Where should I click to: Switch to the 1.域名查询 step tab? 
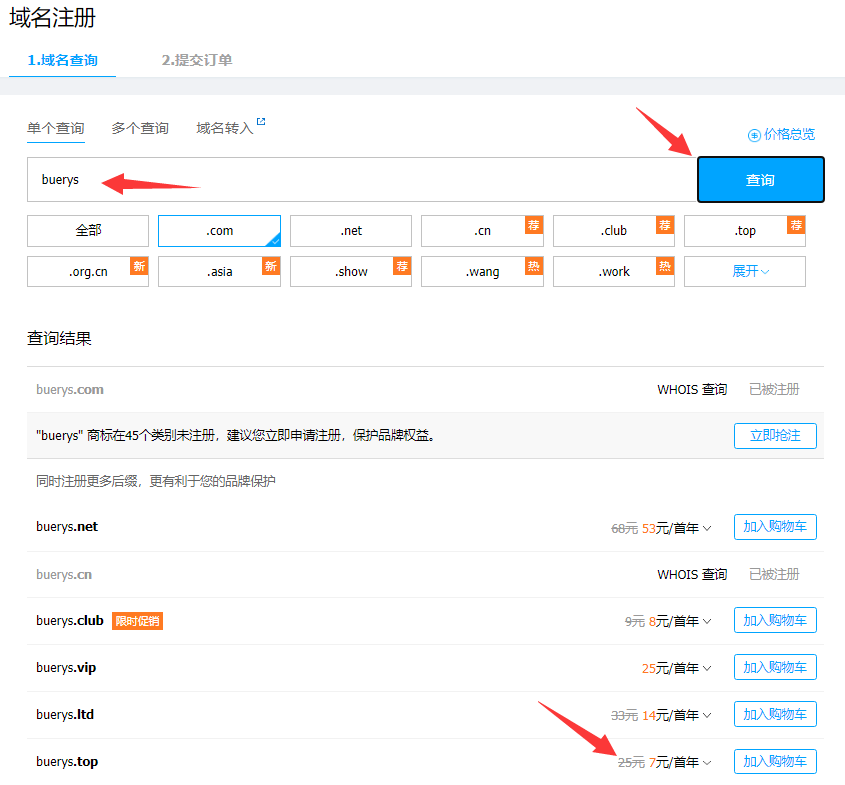pyautogui.click(x=63, y=60)
